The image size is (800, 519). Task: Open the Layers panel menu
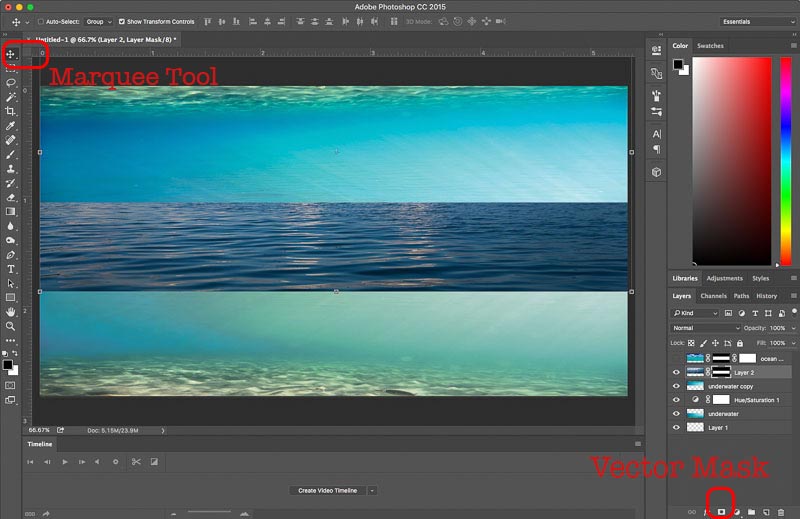click(794, 295)
